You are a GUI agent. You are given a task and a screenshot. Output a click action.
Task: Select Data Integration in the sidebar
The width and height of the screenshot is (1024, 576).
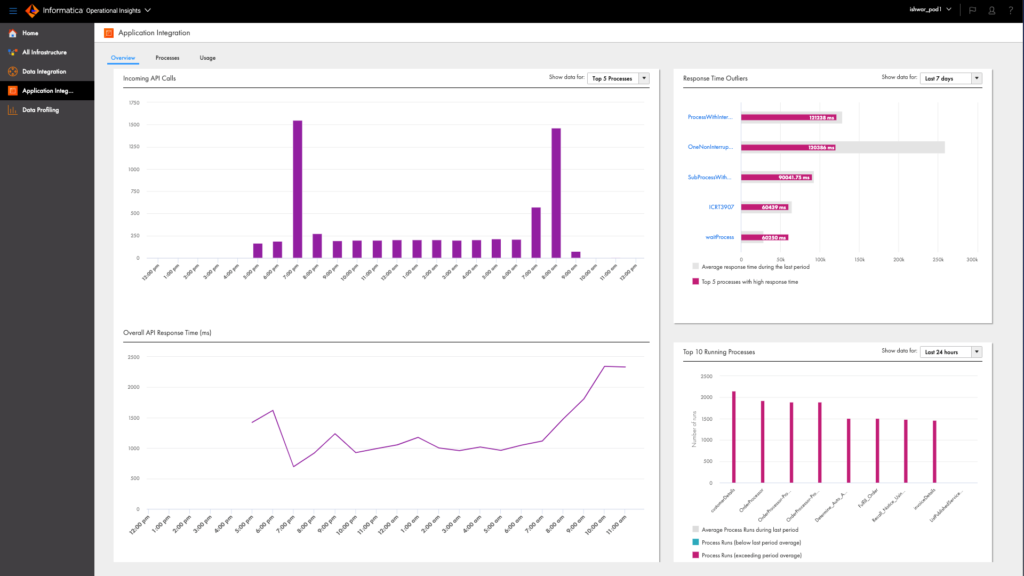pyautogui.click(x=43, y=71)
